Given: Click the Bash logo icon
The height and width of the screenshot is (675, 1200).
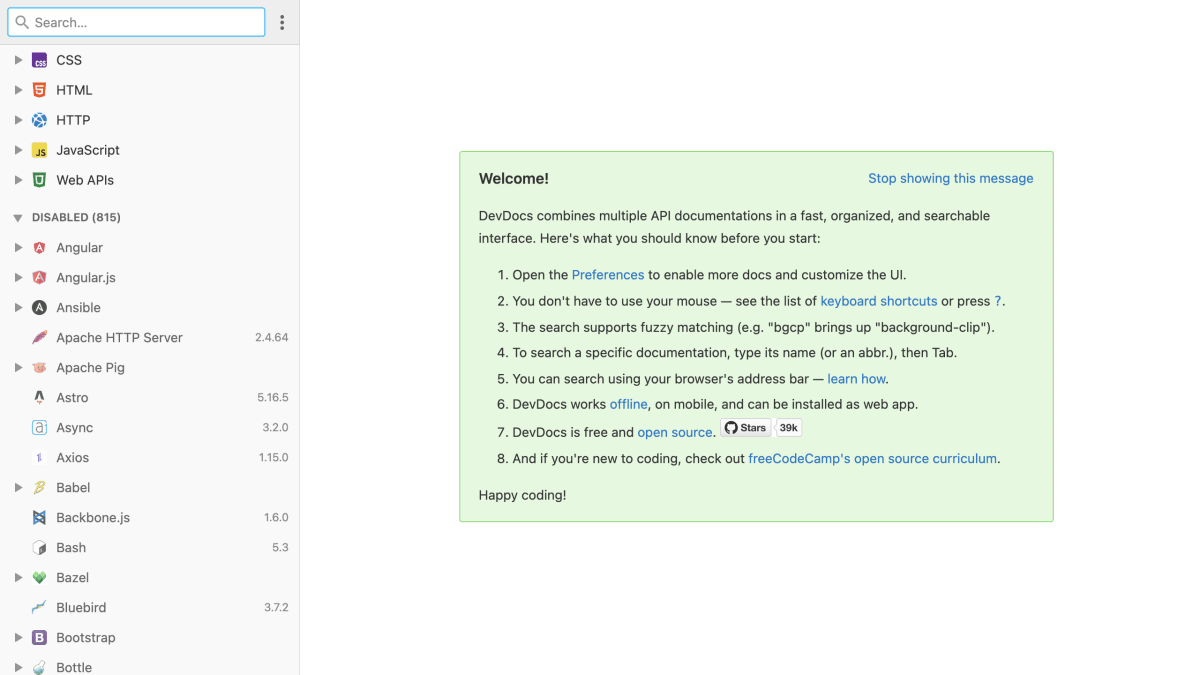Looking at the screenshot, I should click(39, 548).
